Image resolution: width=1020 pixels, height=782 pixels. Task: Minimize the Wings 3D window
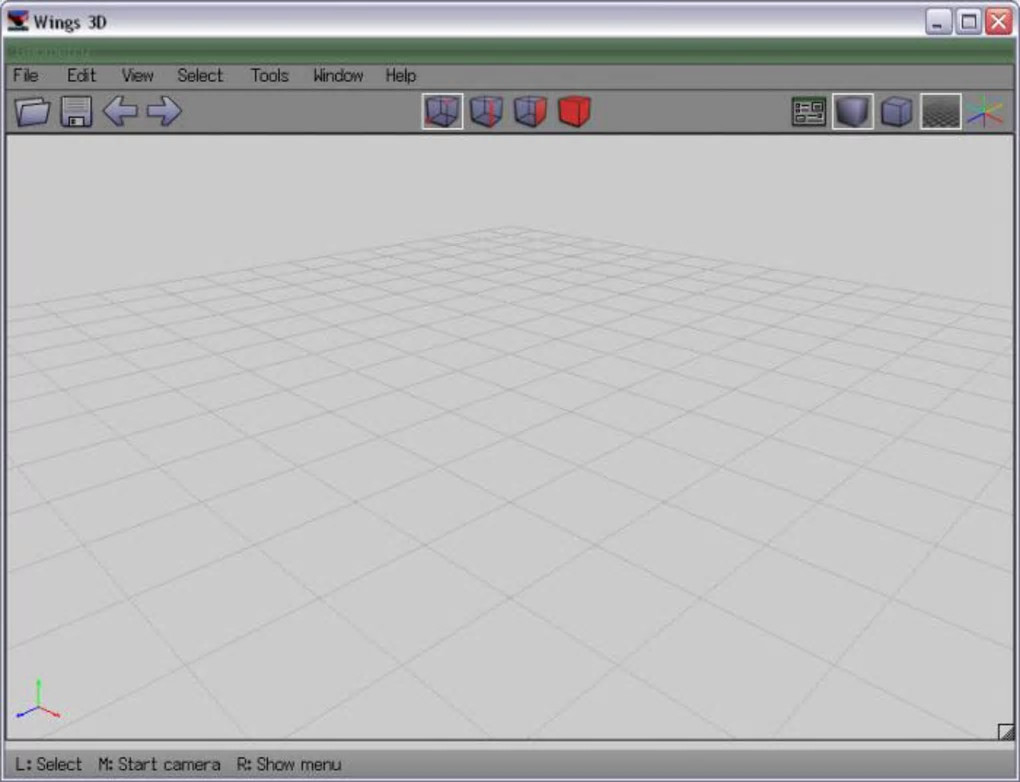click(x=938, y=22)
